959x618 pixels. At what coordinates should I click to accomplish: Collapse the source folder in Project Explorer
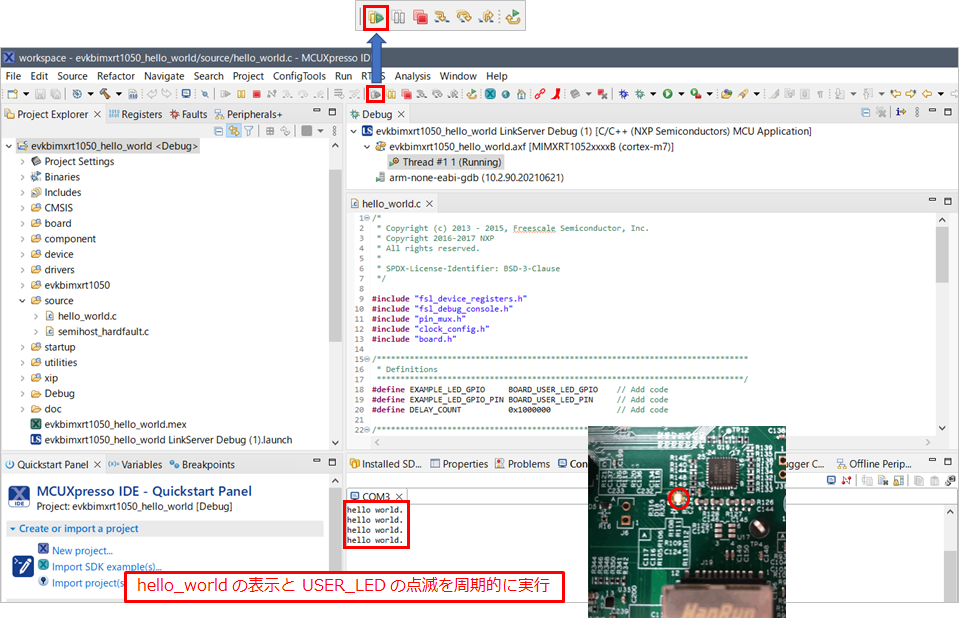tap(23, 300)
